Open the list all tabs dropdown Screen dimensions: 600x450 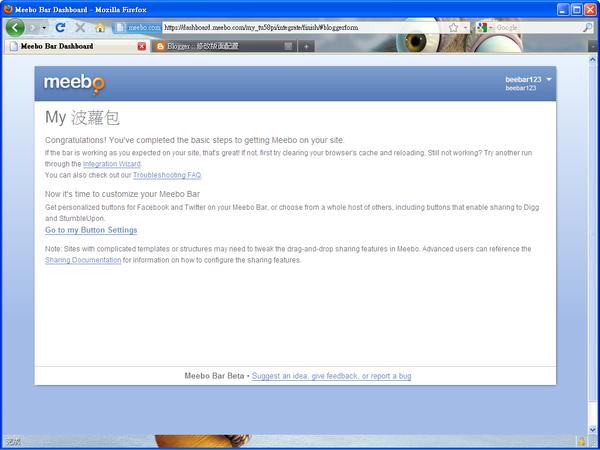(x=593, y=47)
